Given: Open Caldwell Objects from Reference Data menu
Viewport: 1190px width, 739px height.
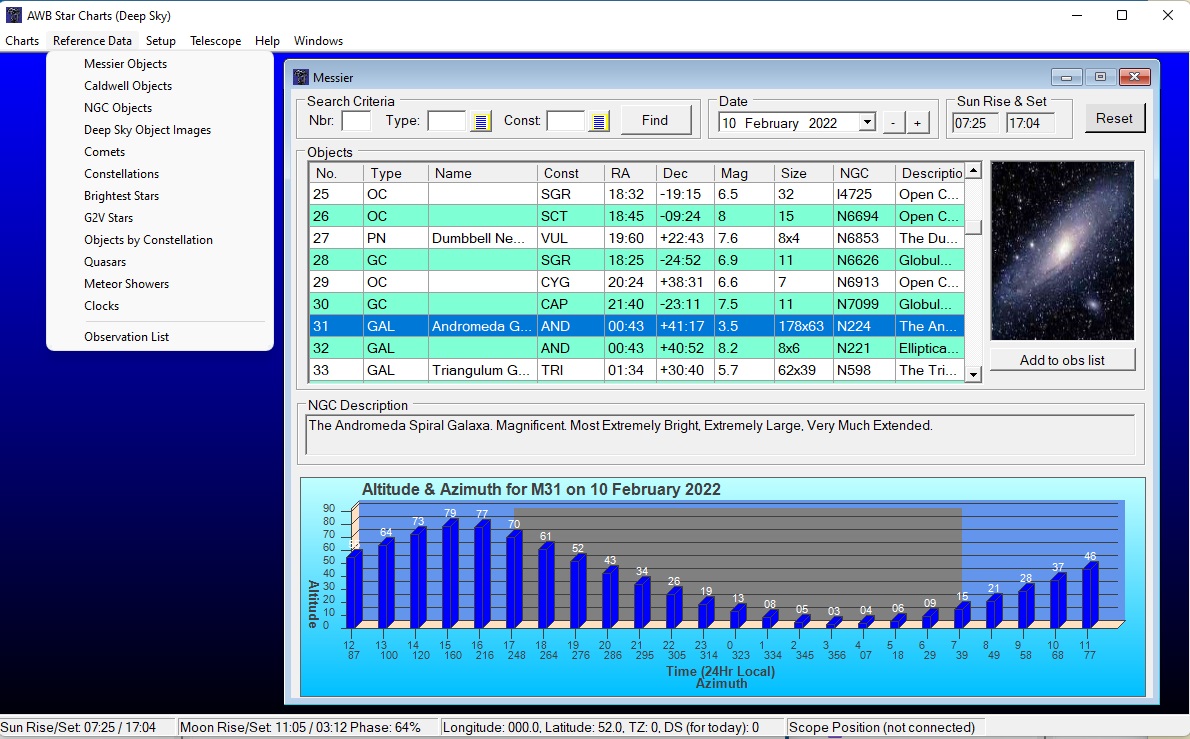Looking at the screenshot, I should pos(128,86).
